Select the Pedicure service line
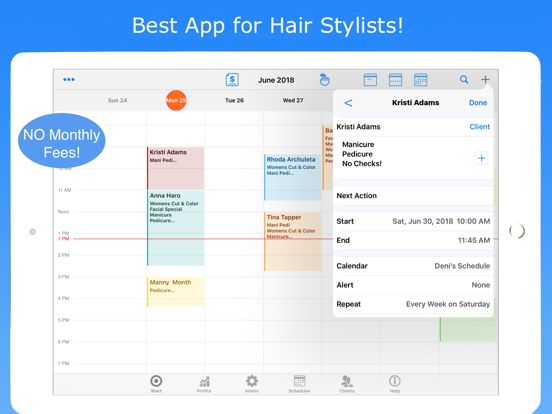This screenshot has height=414, width=552. (357, 154)
